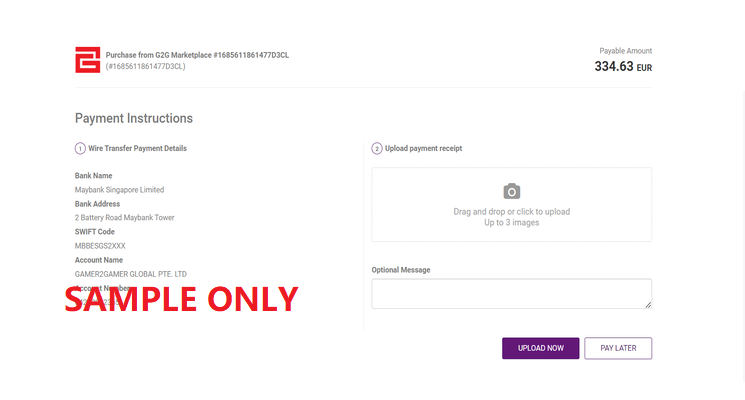This screenshot has height=400, width=745.
Task: Click the 'Up to 3 images' text
Action: (x=511, y=223)
